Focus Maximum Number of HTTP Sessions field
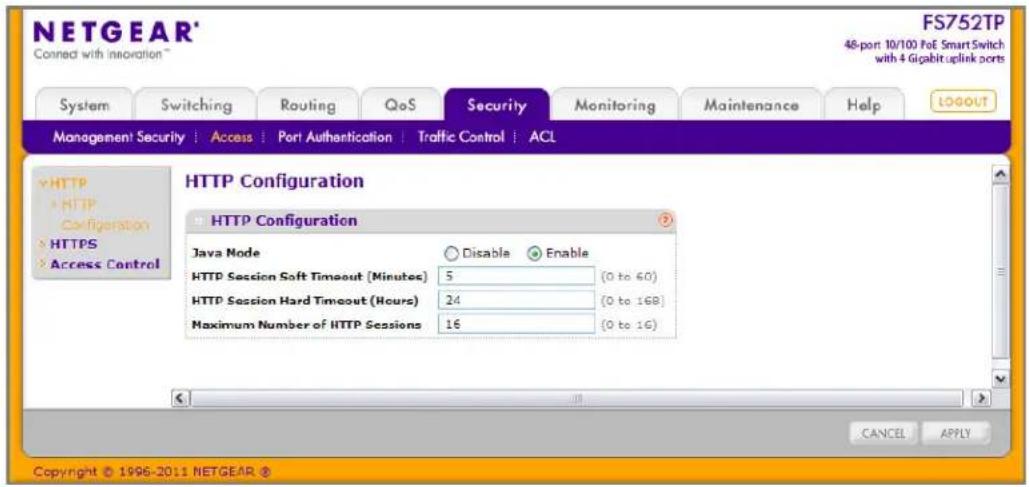This screenshot has height=487, width=1029. tap(516, 324)
